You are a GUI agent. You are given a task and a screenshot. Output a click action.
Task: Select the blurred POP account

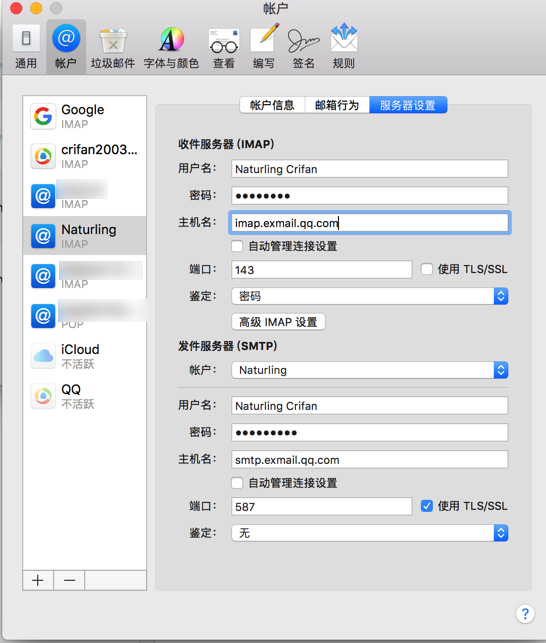(x=85, y=316)
